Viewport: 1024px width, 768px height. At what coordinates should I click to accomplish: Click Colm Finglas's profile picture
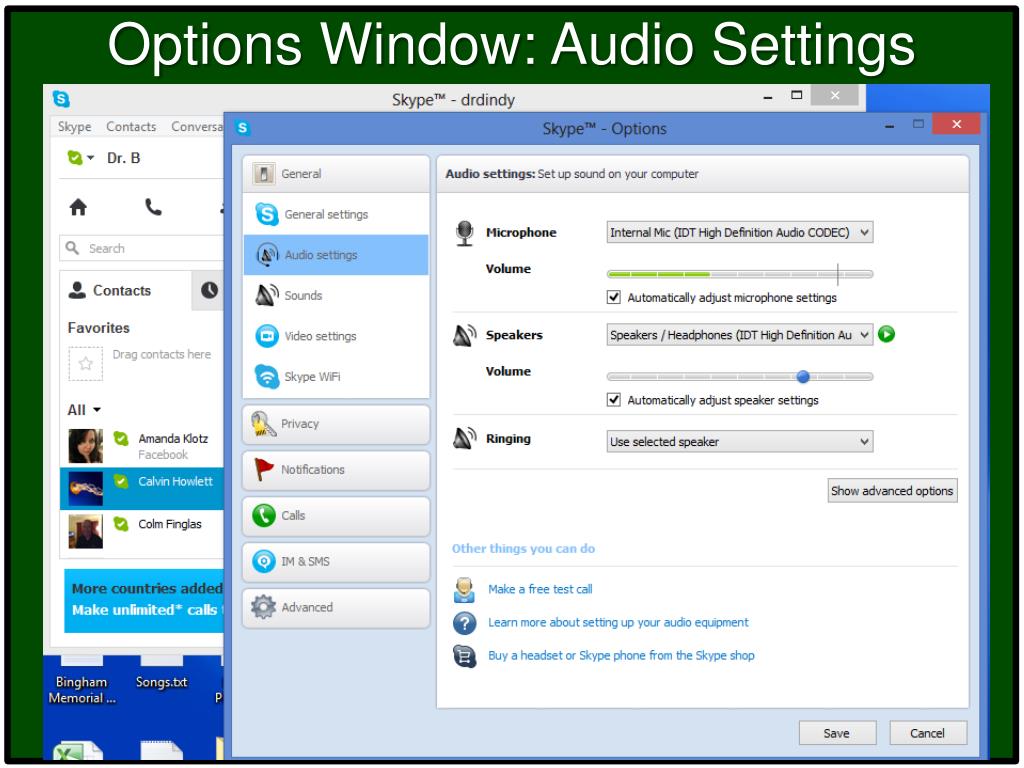(x=86, y=531)
